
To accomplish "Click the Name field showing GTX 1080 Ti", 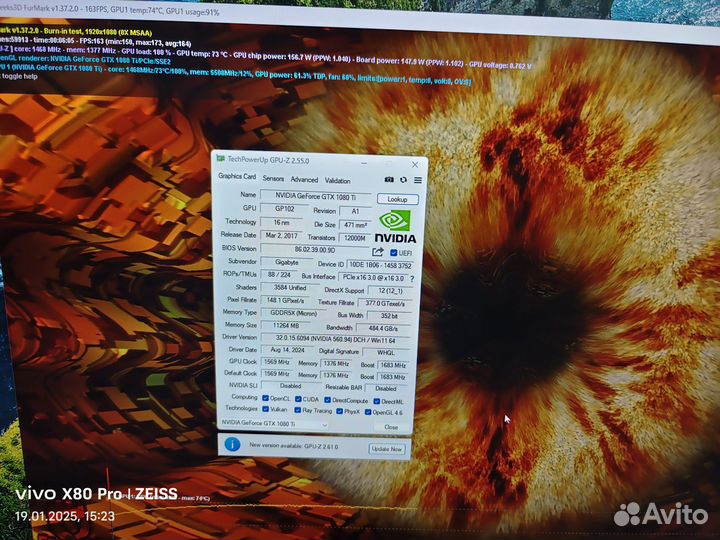I will [315, 196].
